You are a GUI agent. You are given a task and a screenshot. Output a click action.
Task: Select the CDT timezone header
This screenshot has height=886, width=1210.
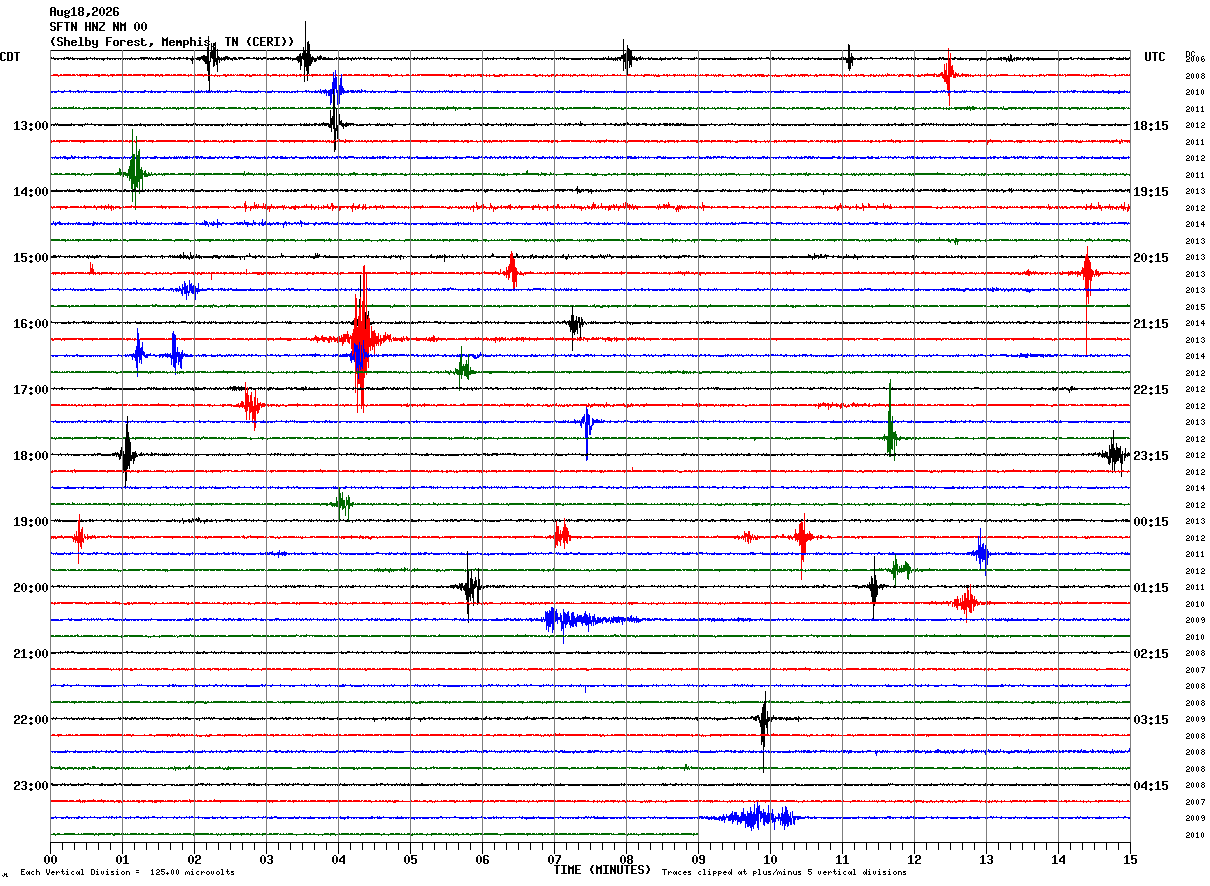11,57
